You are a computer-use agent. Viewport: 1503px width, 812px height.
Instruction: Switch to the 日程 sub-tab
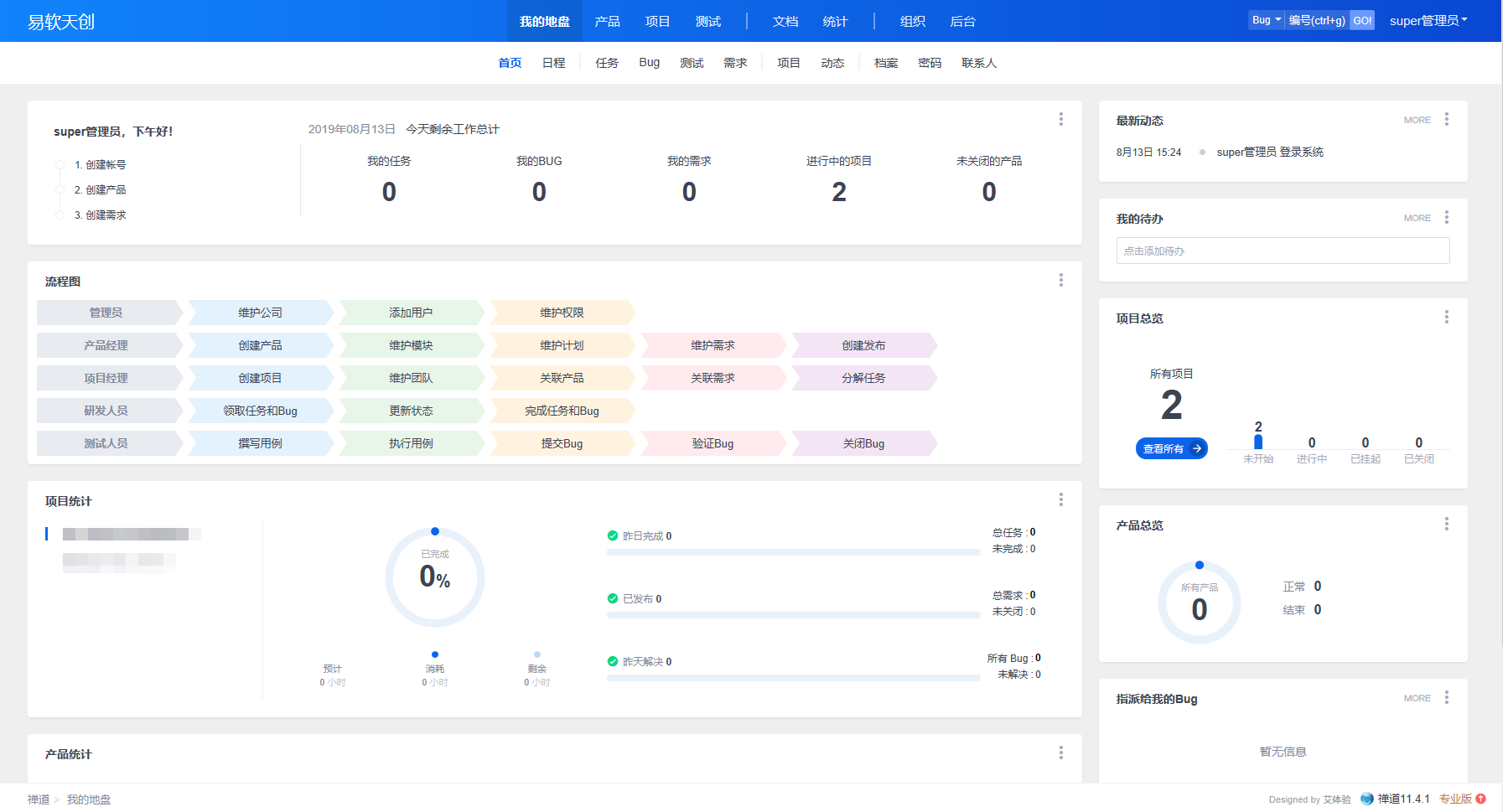[x=554, y=63]
